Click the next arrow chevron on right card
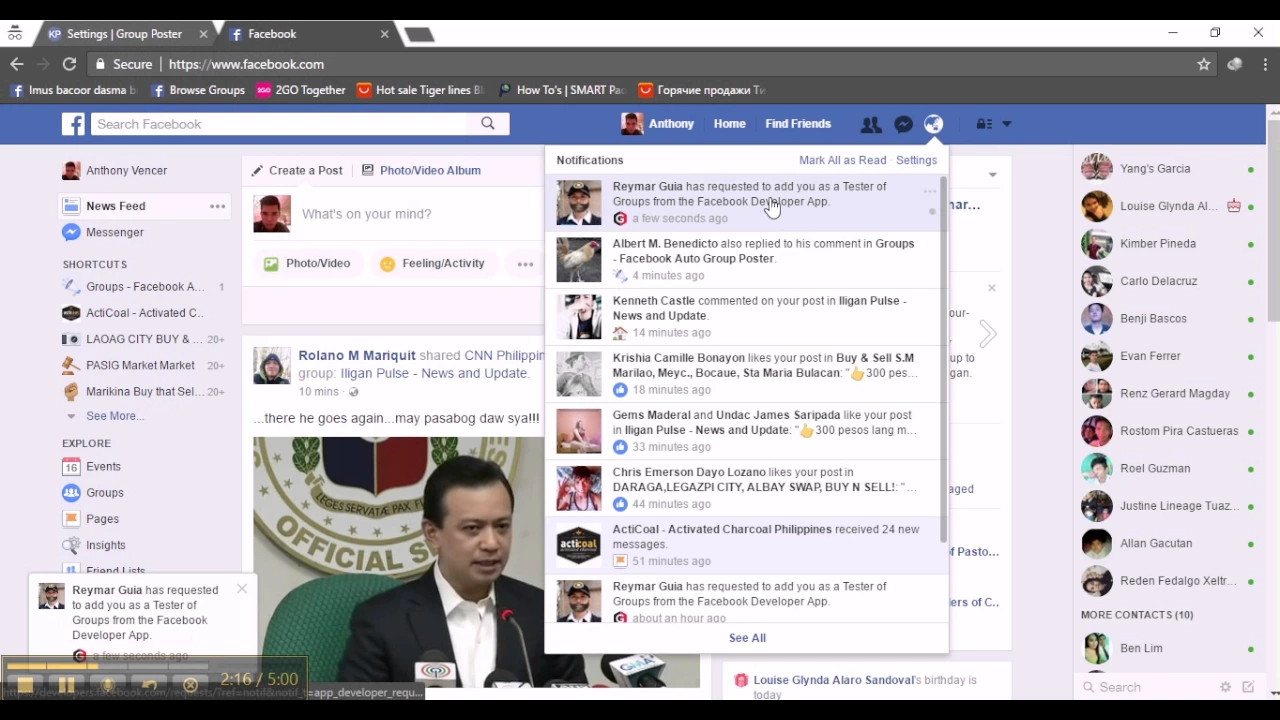The width and height of the screenshot is (1280, 720). (987, 333)
